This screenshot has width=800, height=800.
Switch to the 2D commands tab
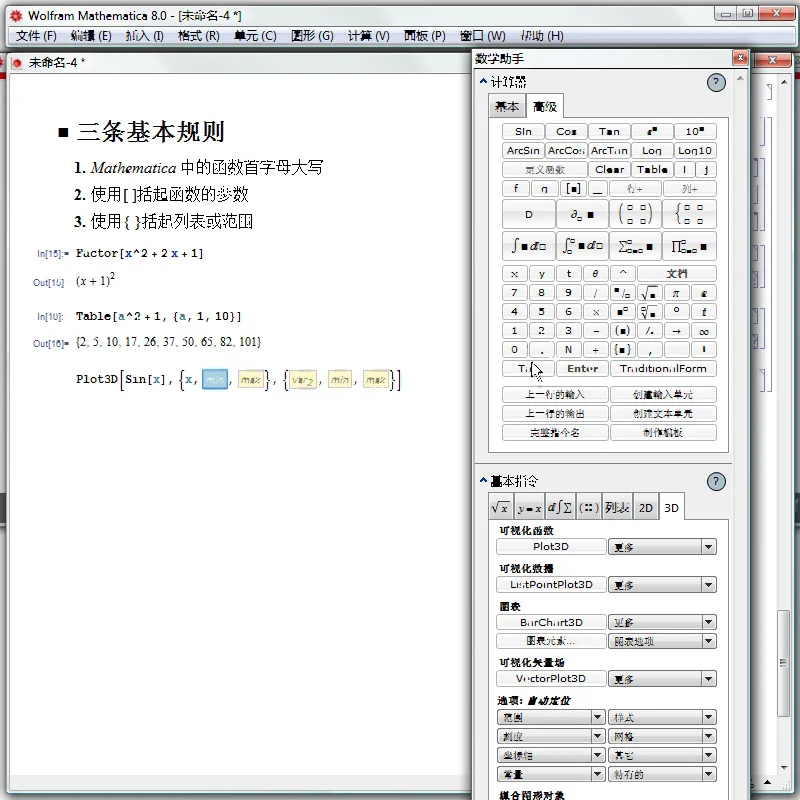645,508
